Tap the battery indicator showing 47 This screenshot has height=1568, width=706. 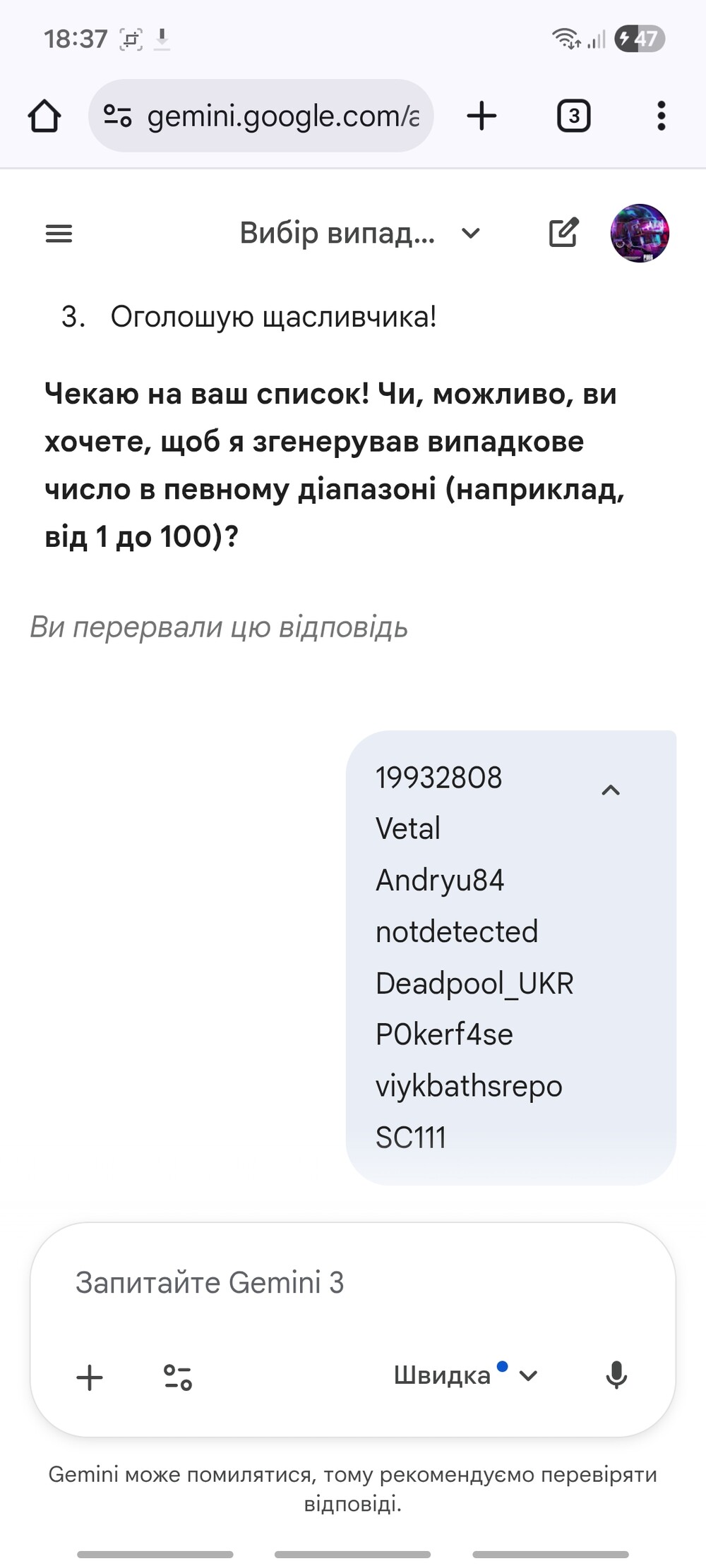tap(640, 38)
